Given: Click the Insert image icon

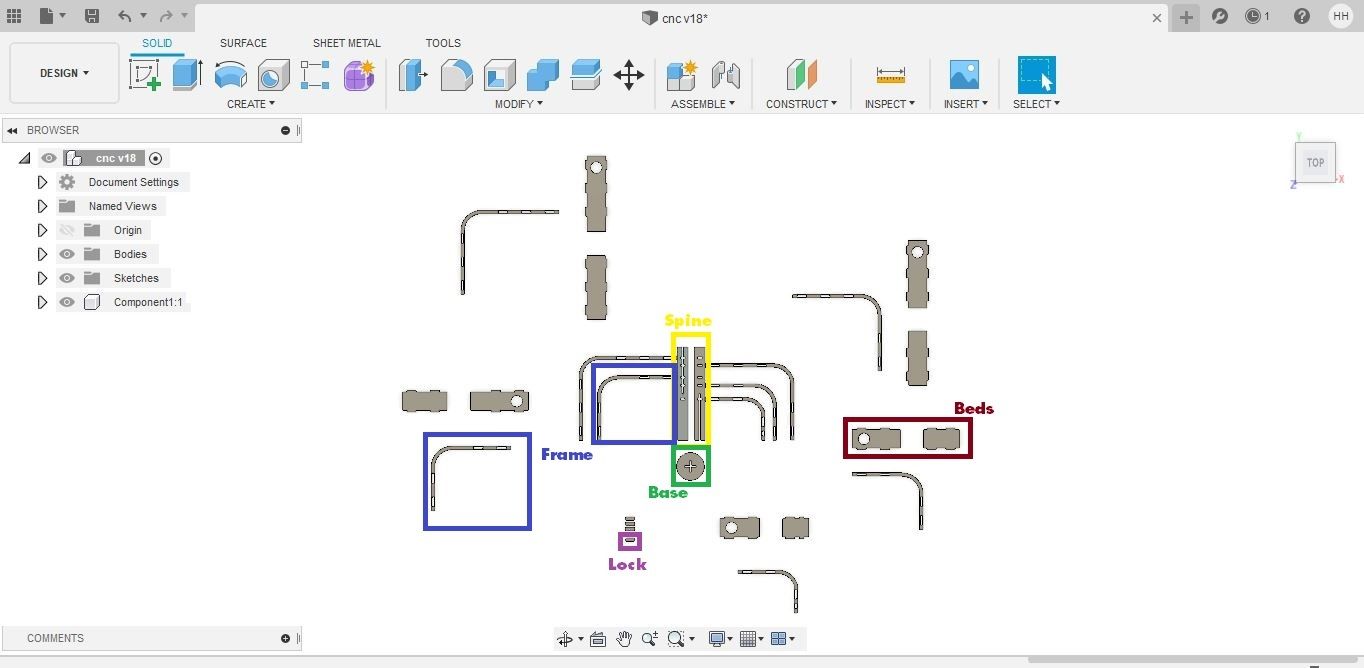Looking at the screenshot, I should tap(964, 75).
